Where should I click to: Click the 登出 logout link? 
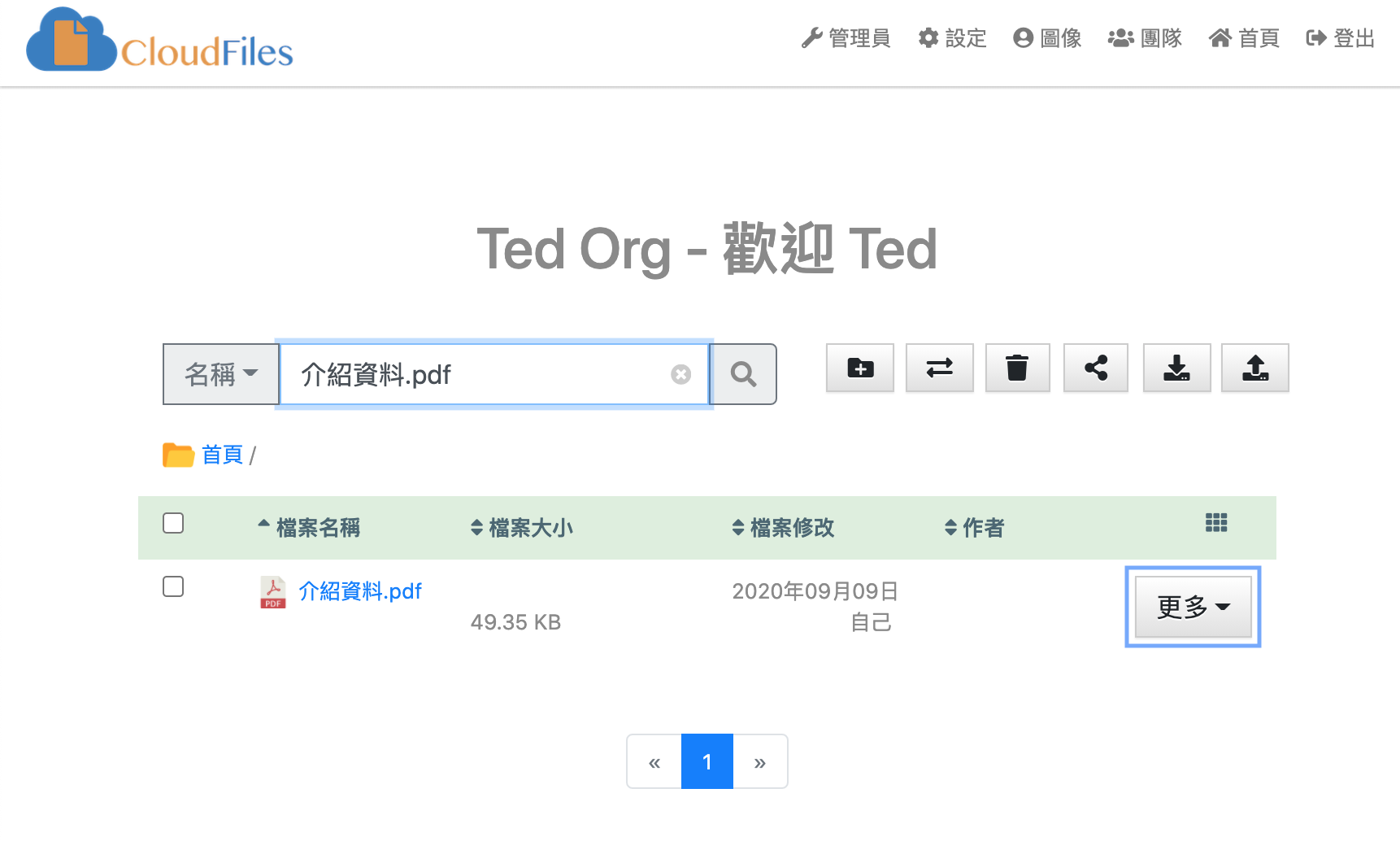(x=1340, y=38)
